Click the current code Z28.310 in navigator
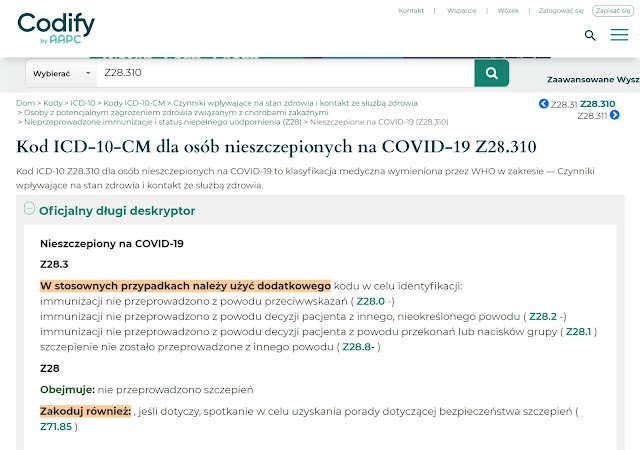This screenshot has height=450, width=640. (x=598, y=104)
